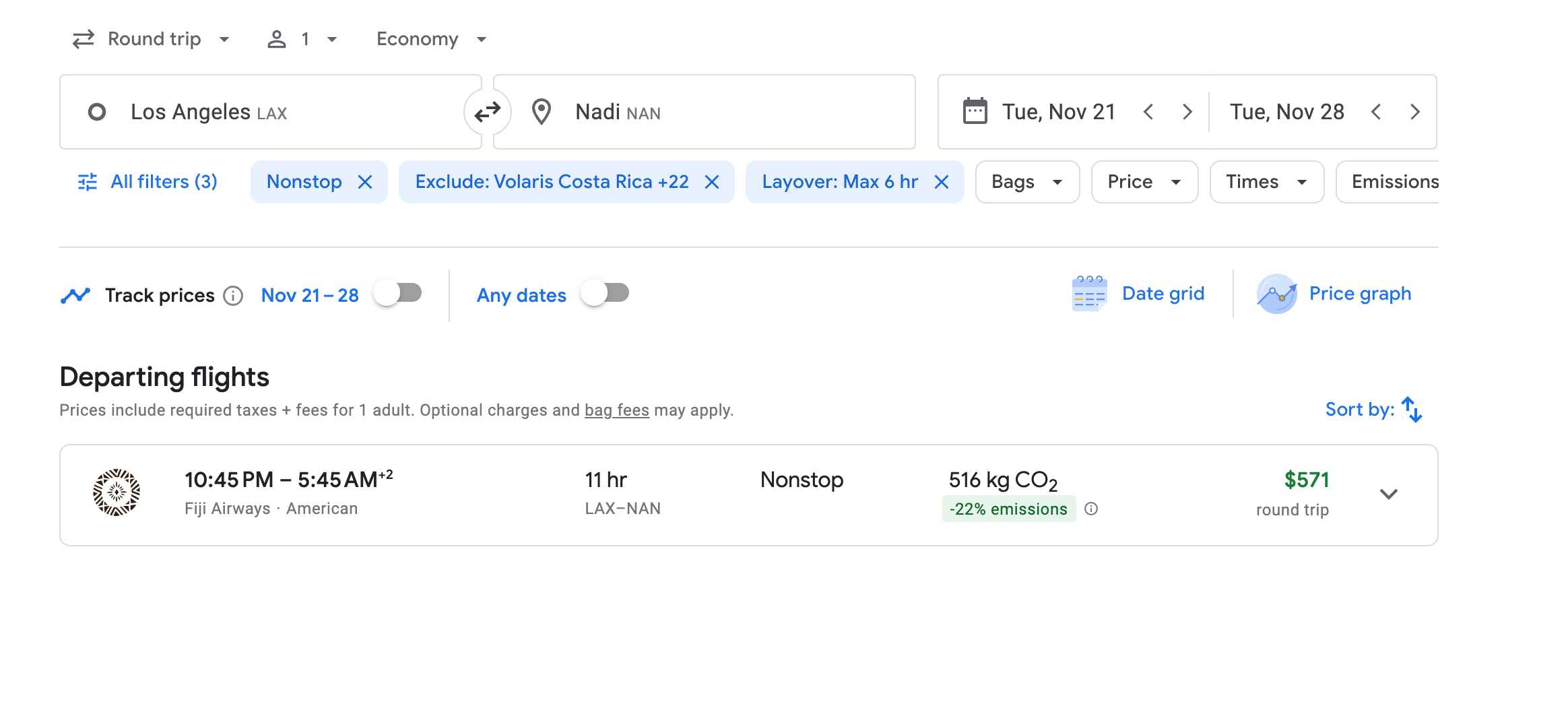Open the passenger count dropdown
This screenshot has width=1568, height=706.
[302, 39]
